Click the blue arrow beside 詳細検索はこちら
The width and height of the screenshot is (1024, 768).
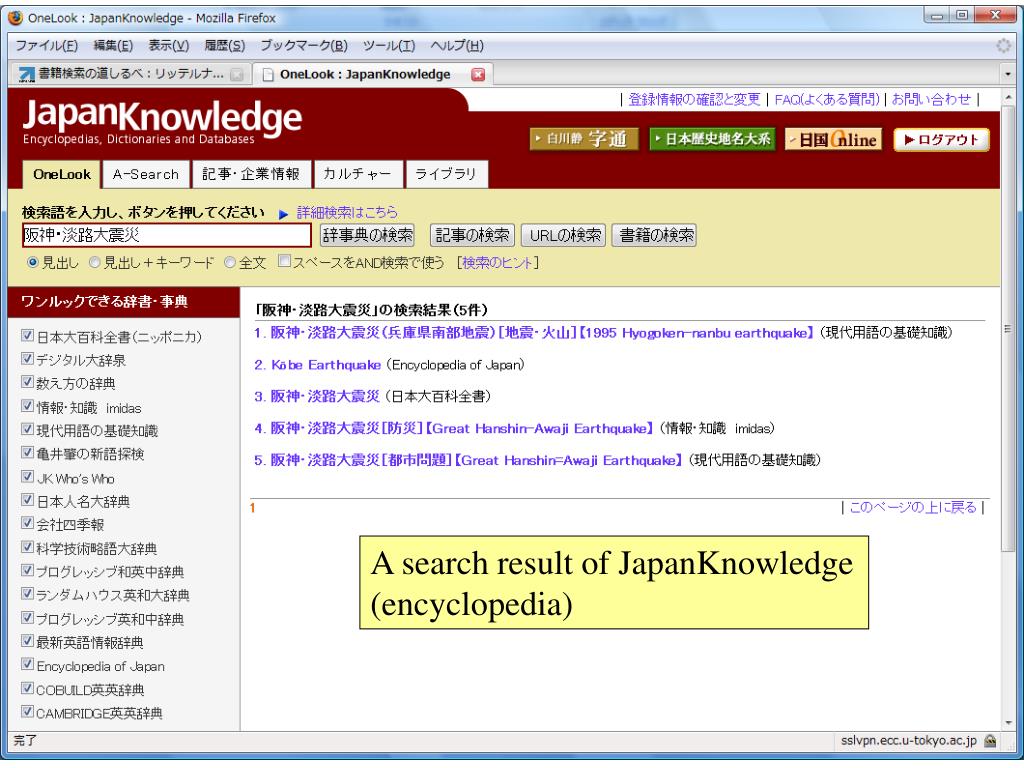[x=283, y=214]
